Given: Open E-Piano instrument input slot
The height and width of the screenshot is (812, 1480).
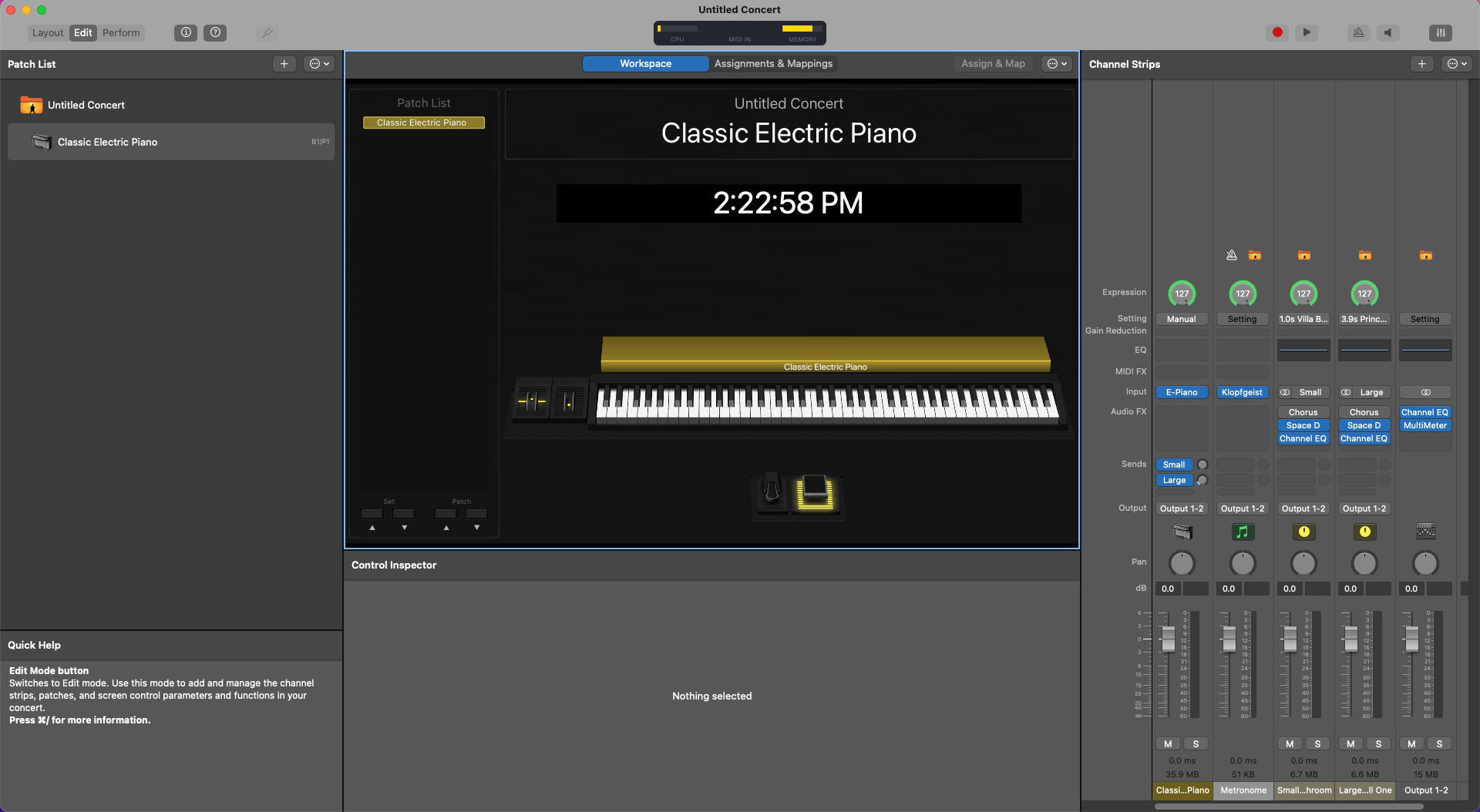Looking at the screenshot, I should [1181, 392].
